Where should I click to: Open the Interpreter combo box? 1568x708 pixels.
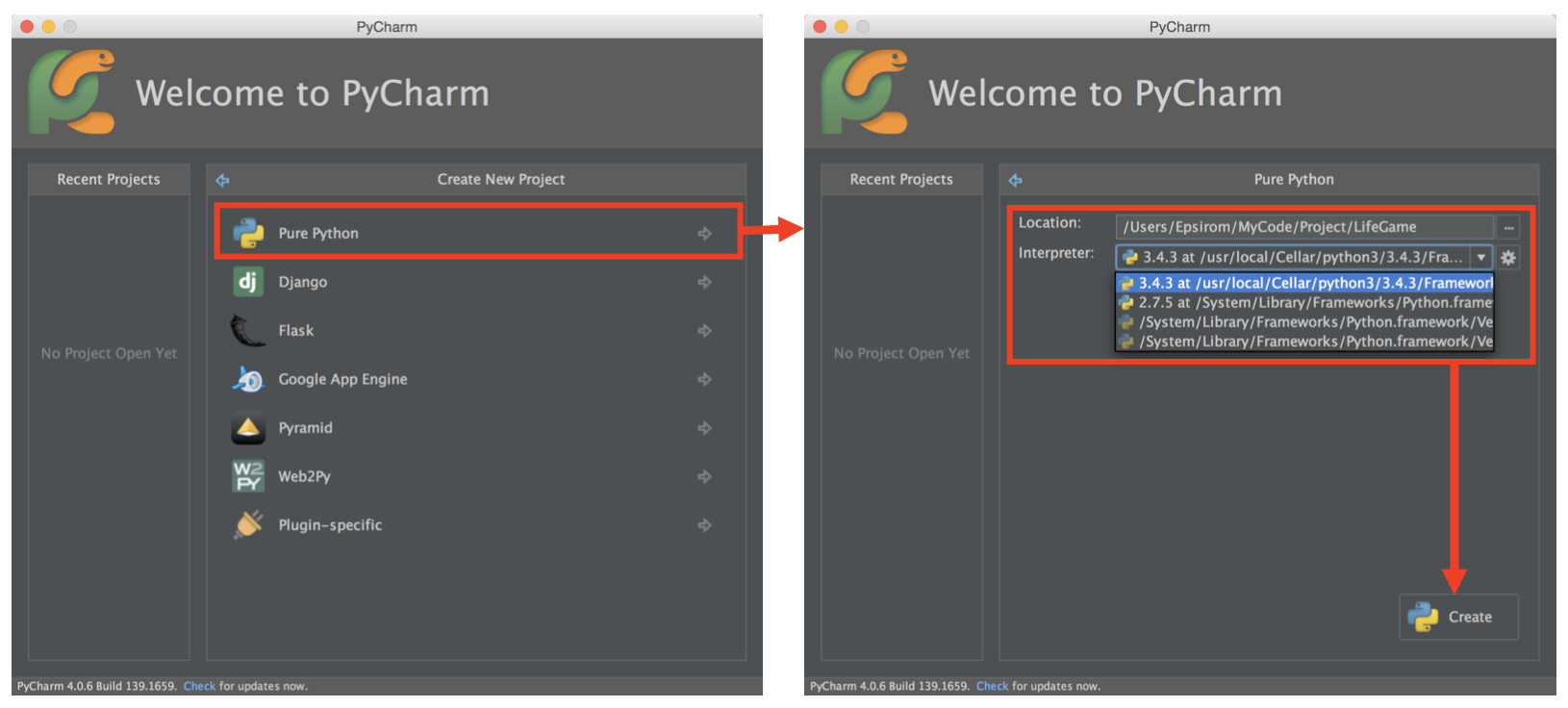pos(1303,257)
